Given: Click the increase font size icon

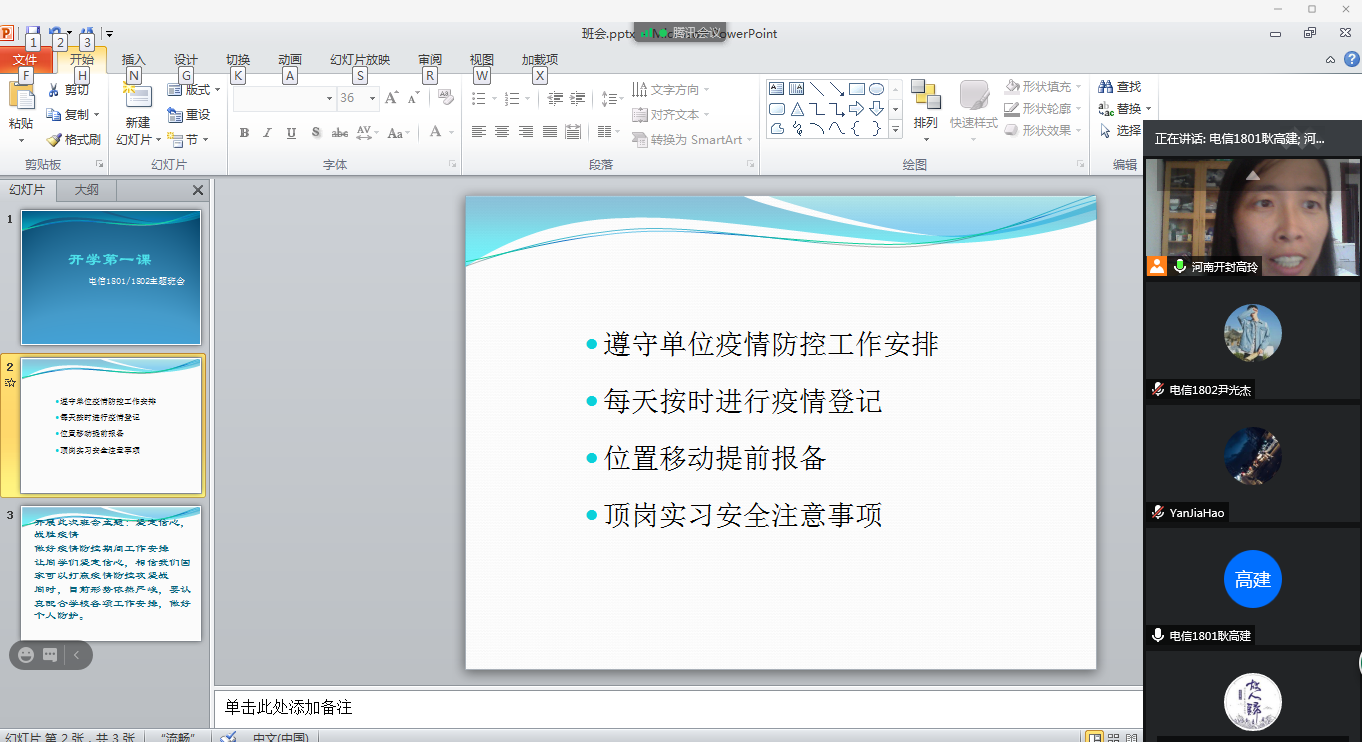Looking at the screenshot, I should pos(391,98).
